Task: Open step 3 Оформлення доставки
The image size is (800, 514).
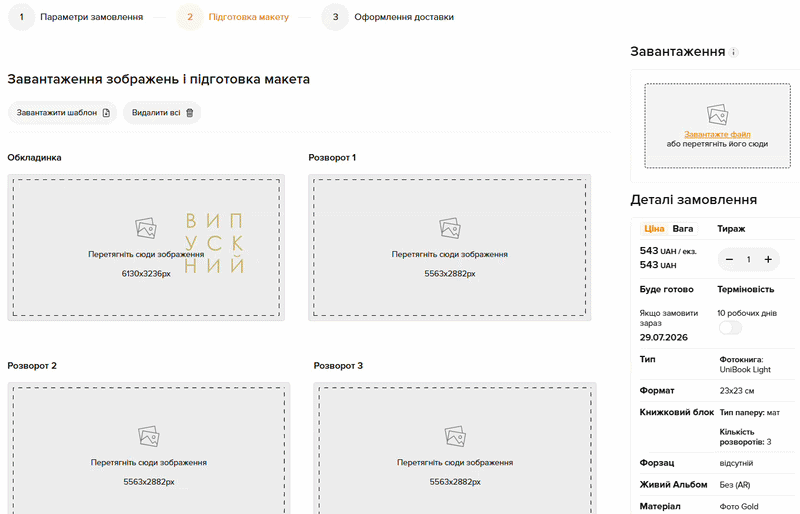Action: click(388, 17)
